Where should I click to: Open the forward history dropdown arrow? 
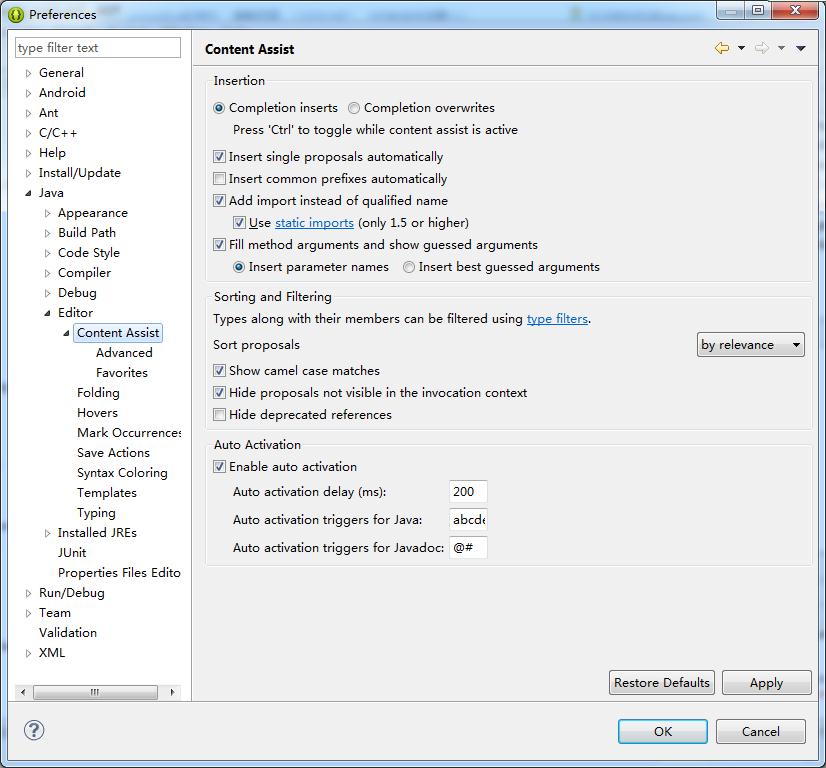tap(782, 48)
